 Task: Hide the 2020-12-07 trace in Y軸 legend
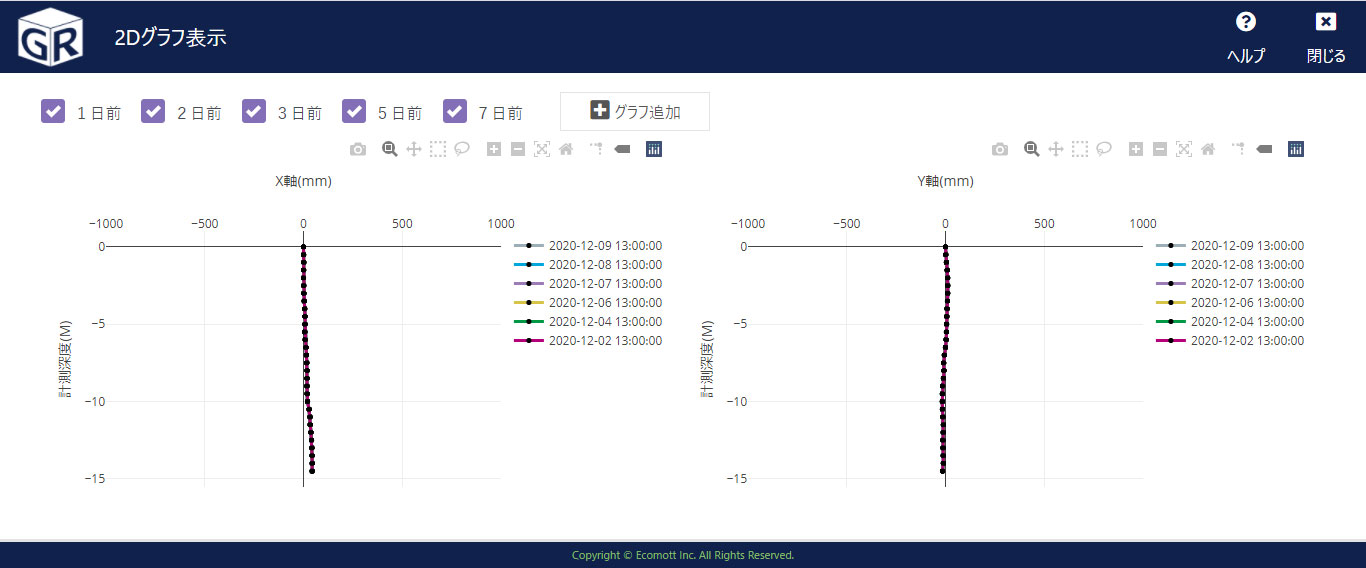click(1230, 284)
